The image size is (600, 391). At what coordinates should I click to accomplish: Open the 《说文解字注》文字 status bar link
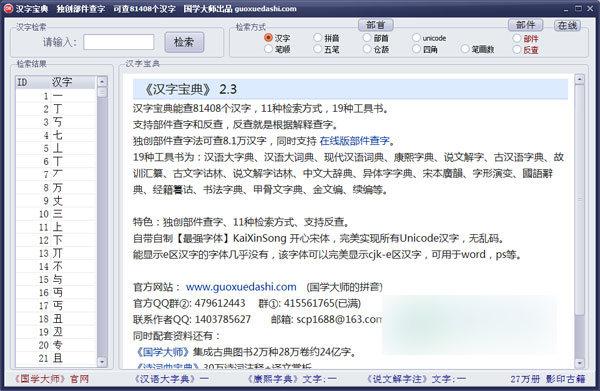click(x=416, y=379)
